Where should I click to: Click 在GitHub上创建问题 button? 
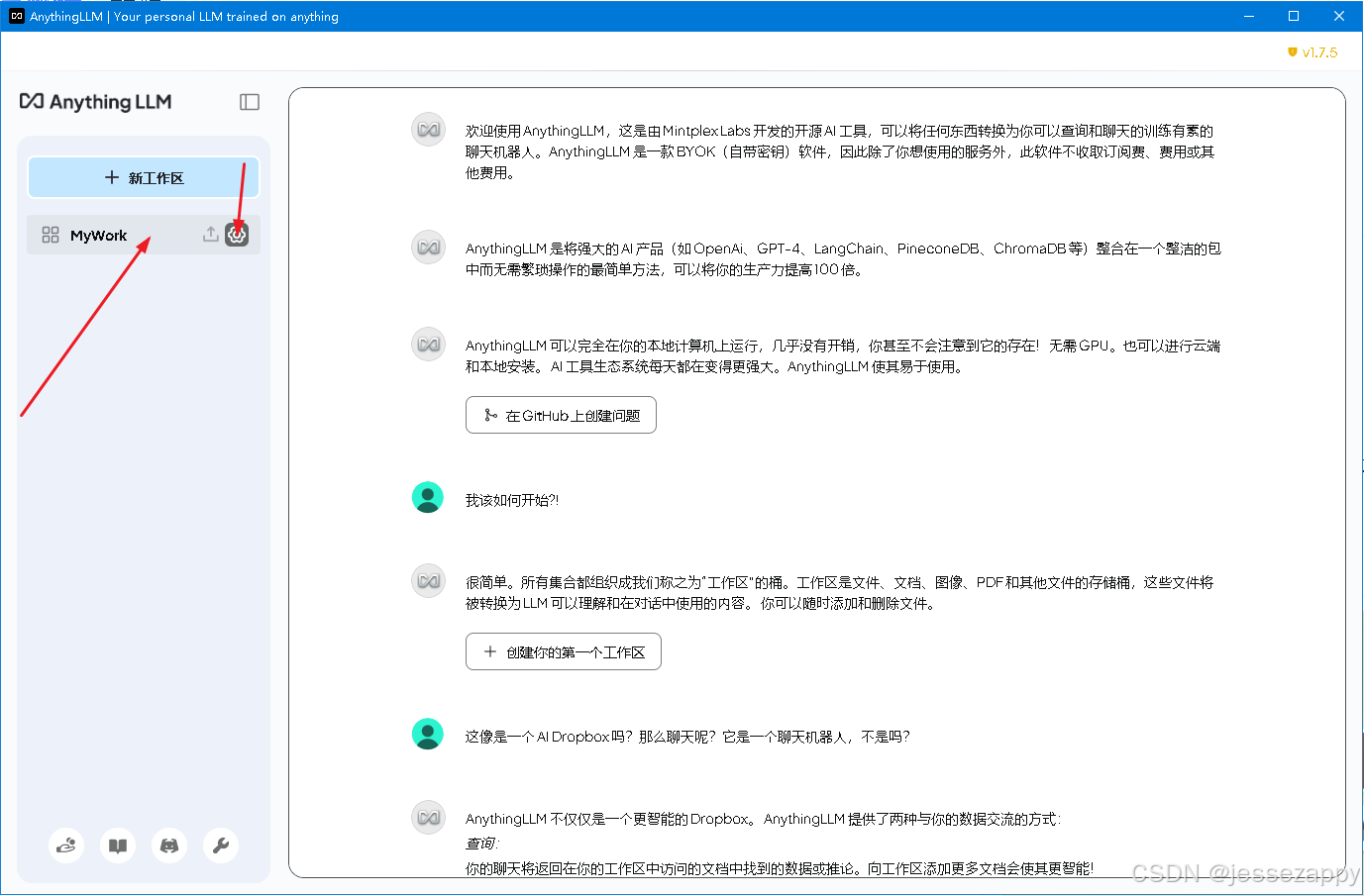pos(561,415)
